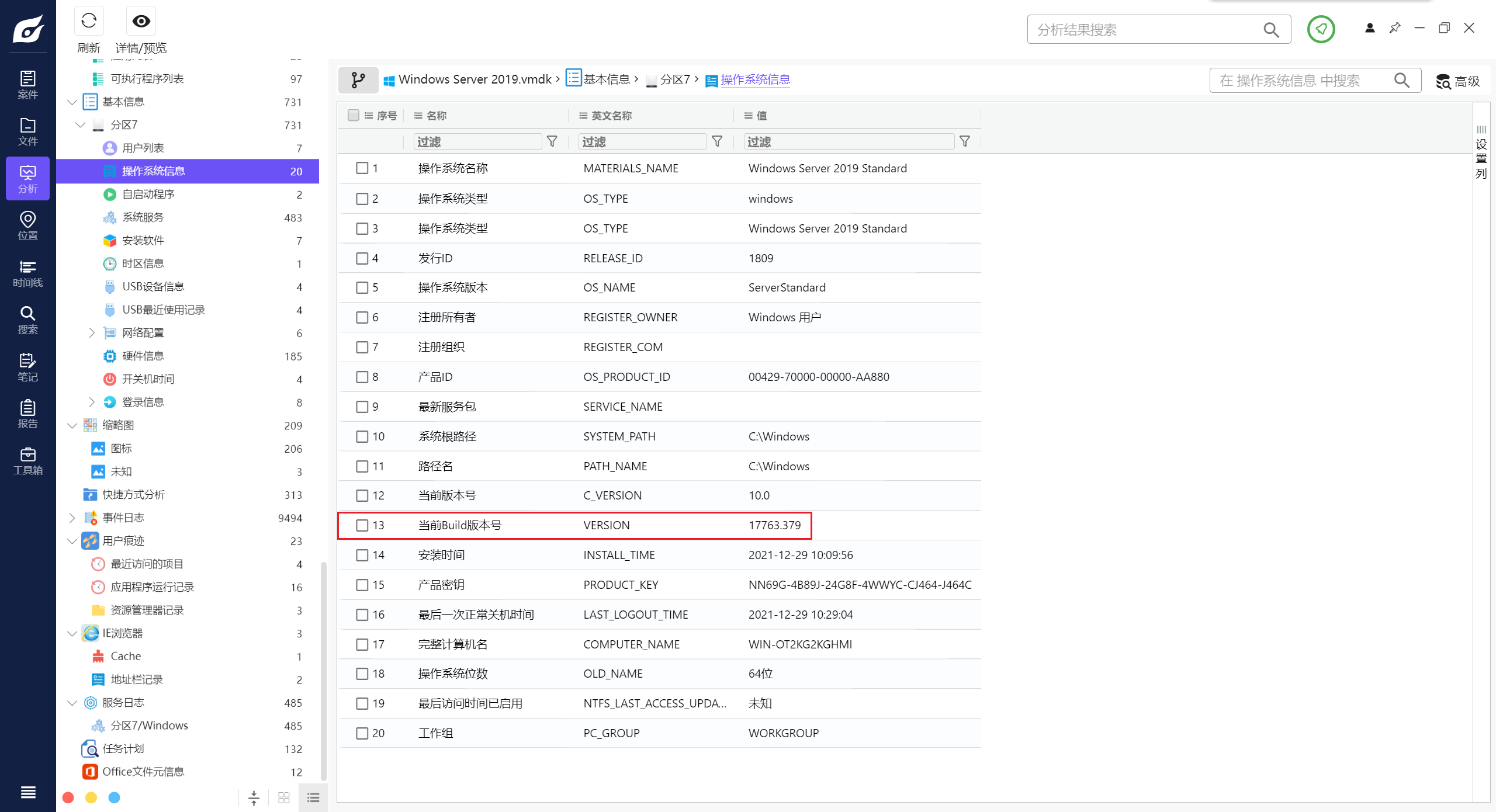Click the 操作系统信息 breadcrumb link
Screen dimensions: 1496x812
755,79
